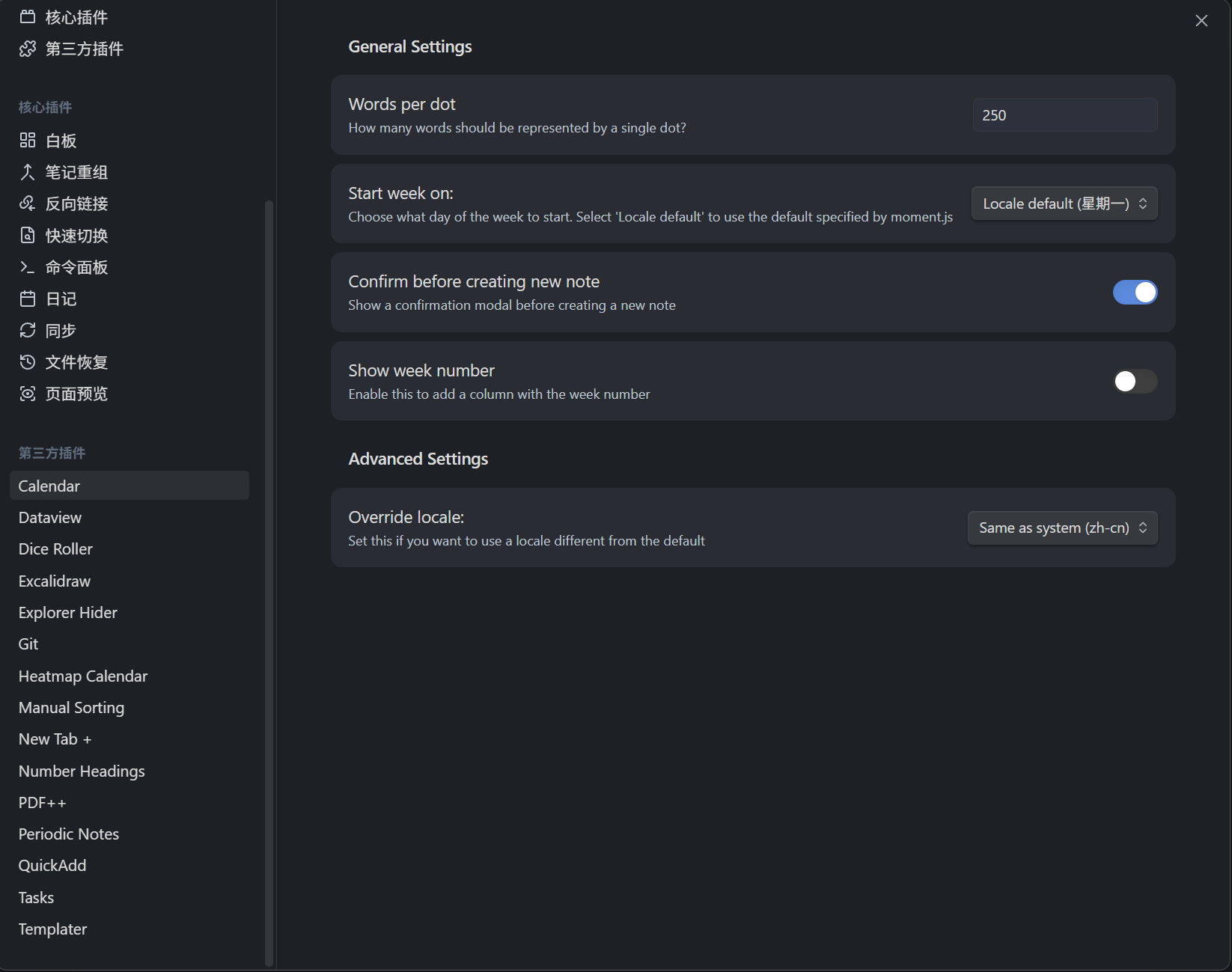This screenshot has width=1232, height=972.
Task: Click the Words per dot input field
Action: (x=1064, y=115)
